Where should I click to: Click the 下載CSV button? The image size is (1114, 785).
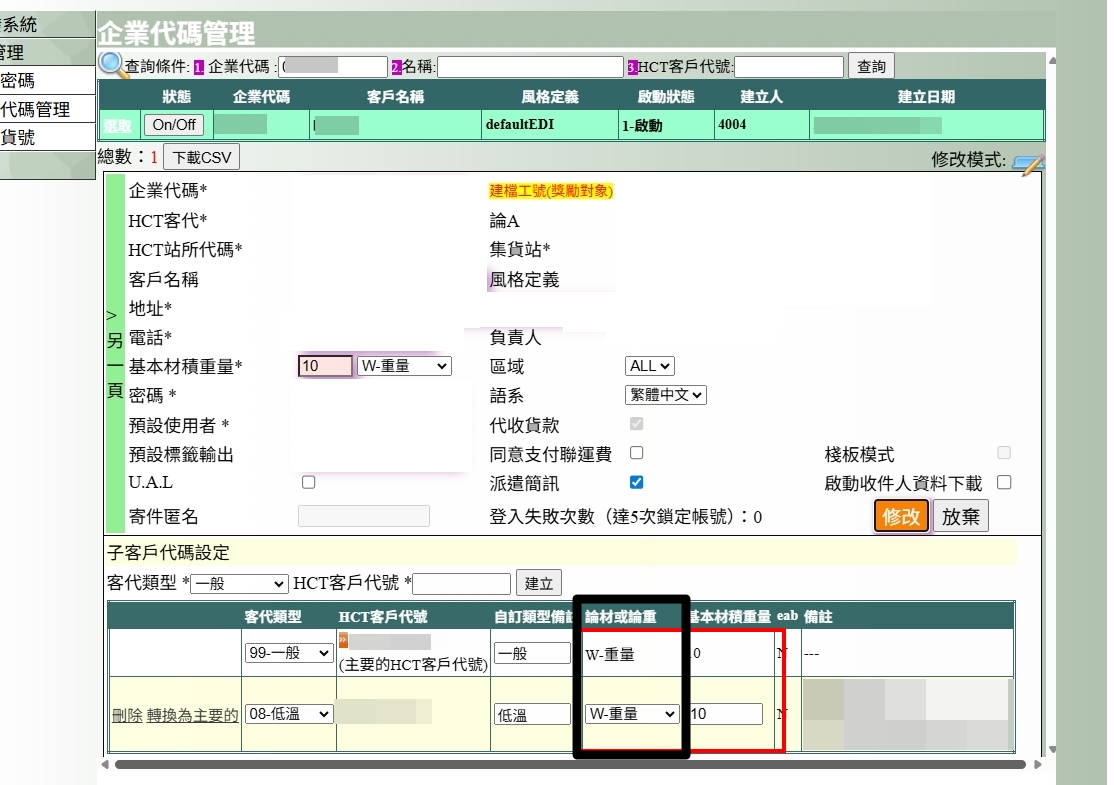[201, 158]
